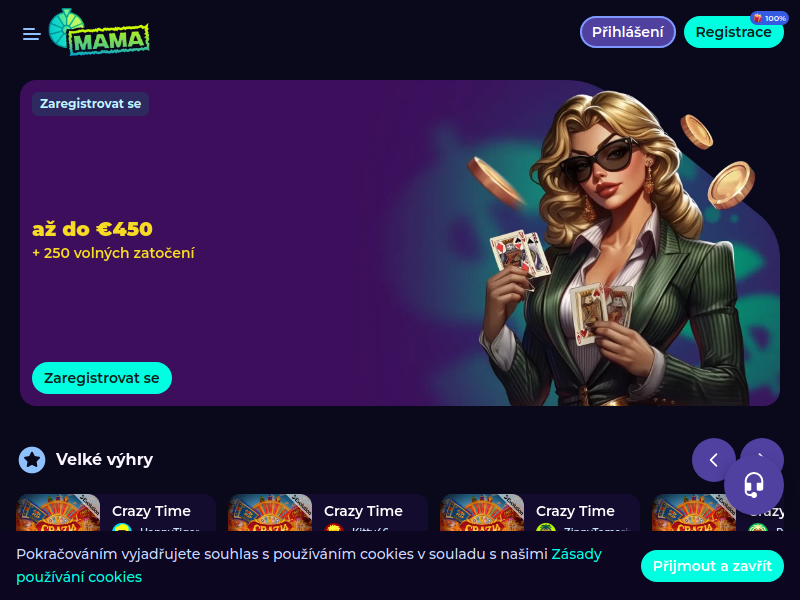Open fourth Crazy Time game thumbnail
The image size is (800, 600).
pos(694,512)
